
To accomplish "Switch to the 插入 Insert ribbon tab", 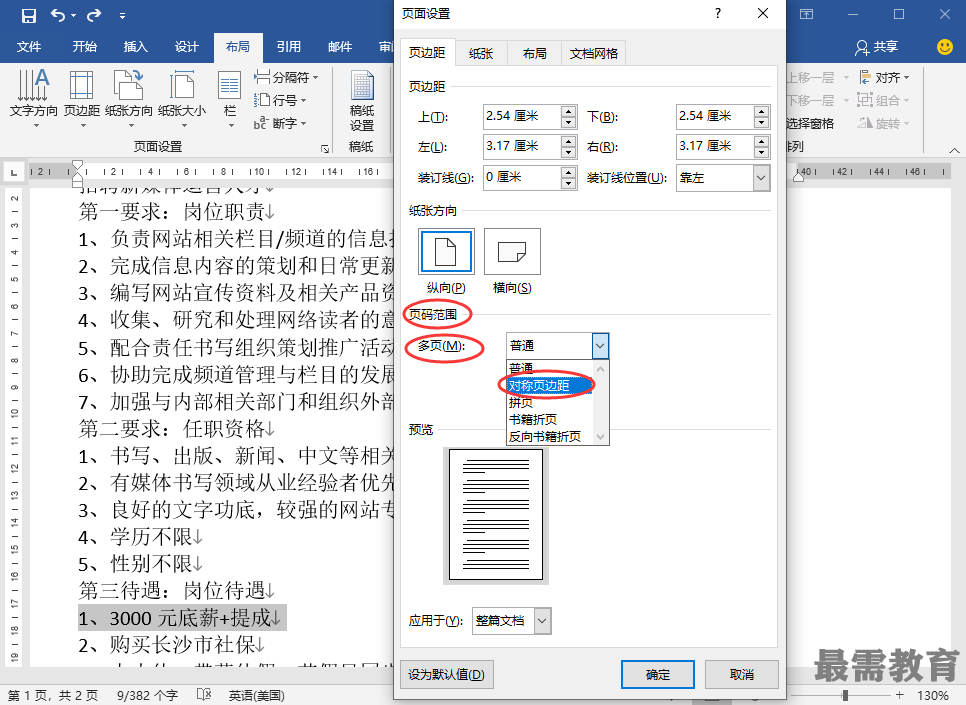I will [136, 47].
